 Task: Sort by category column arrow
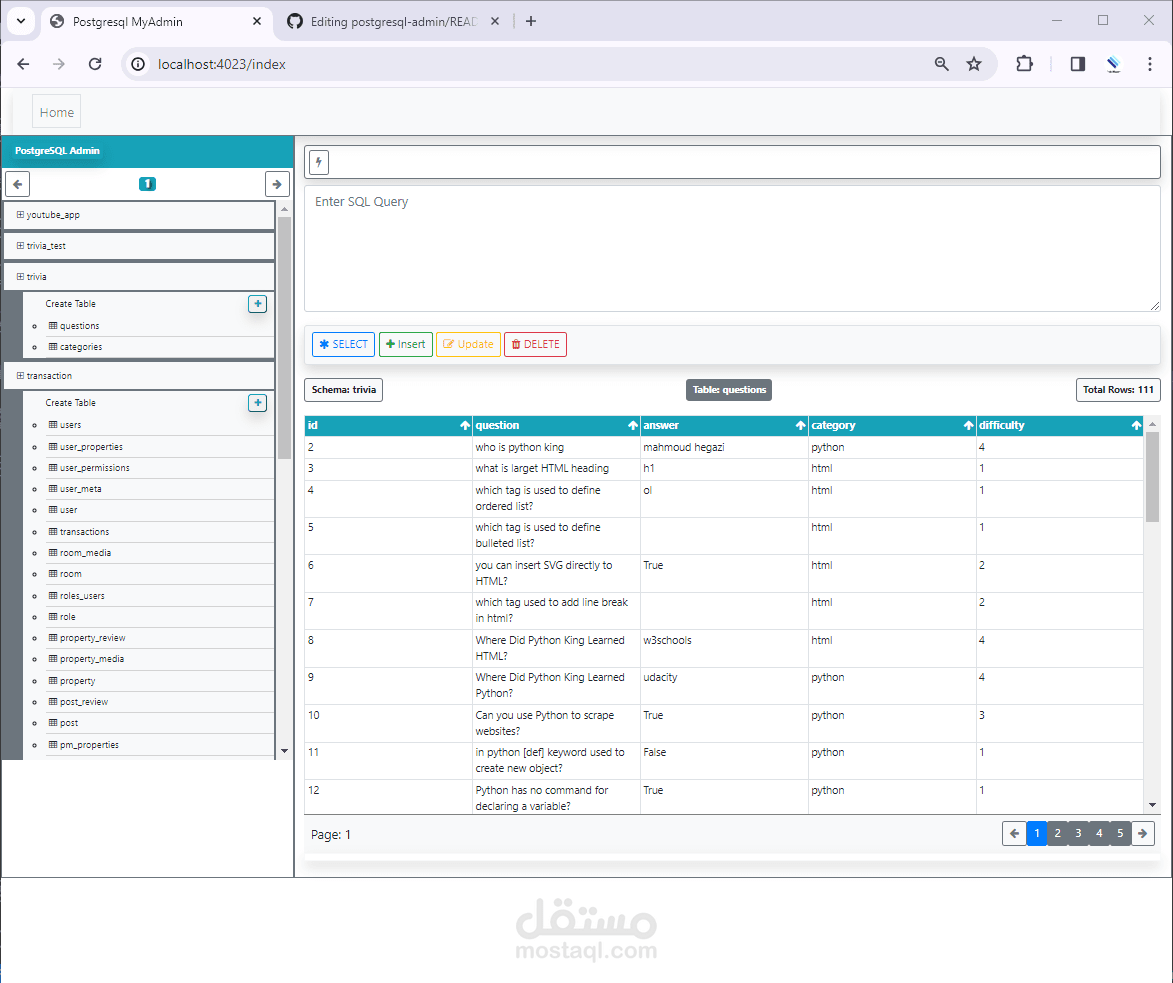coord(969,426)
